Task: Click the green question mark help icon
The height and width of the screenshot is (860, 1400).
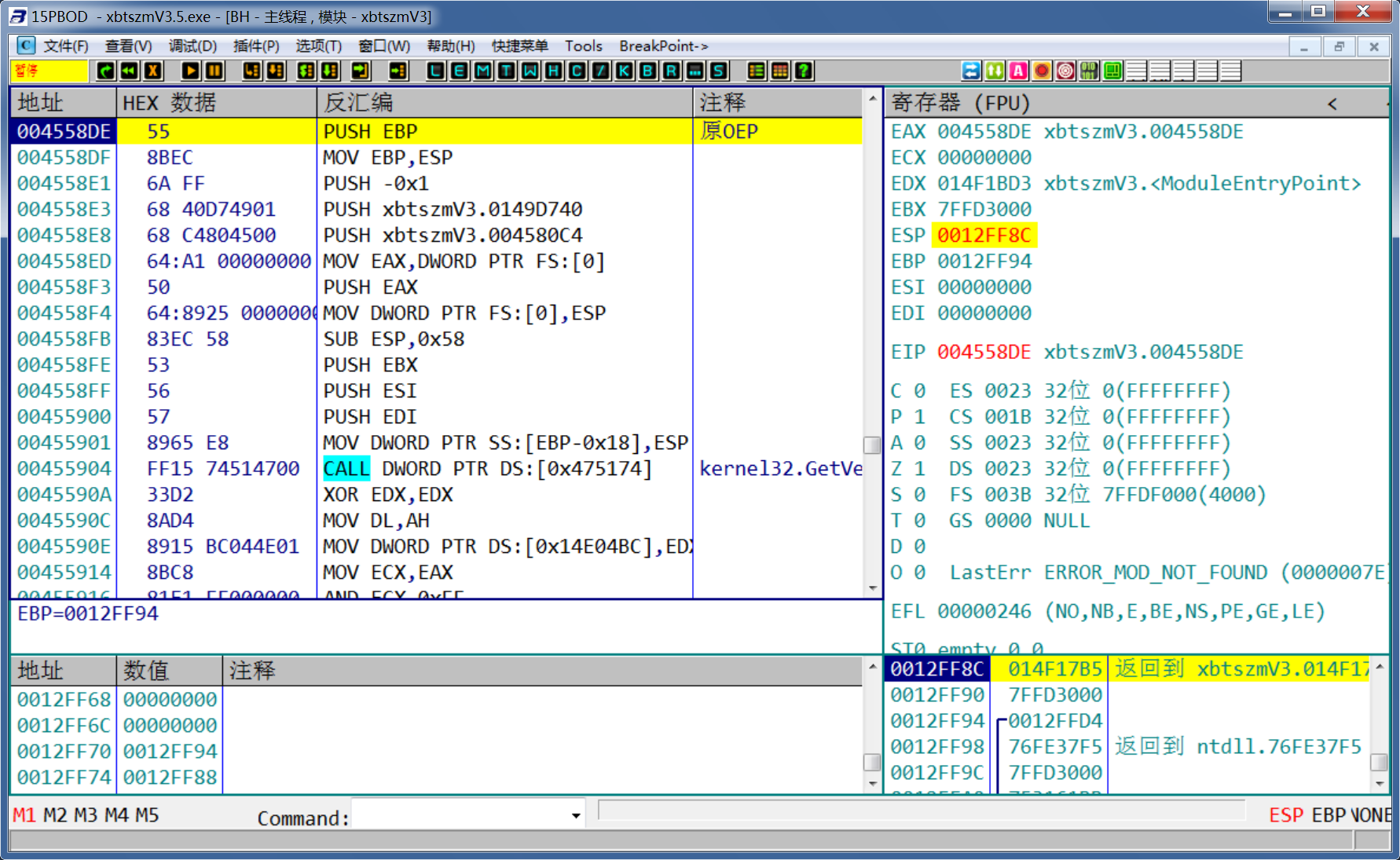Action: (x=803, y=71)
